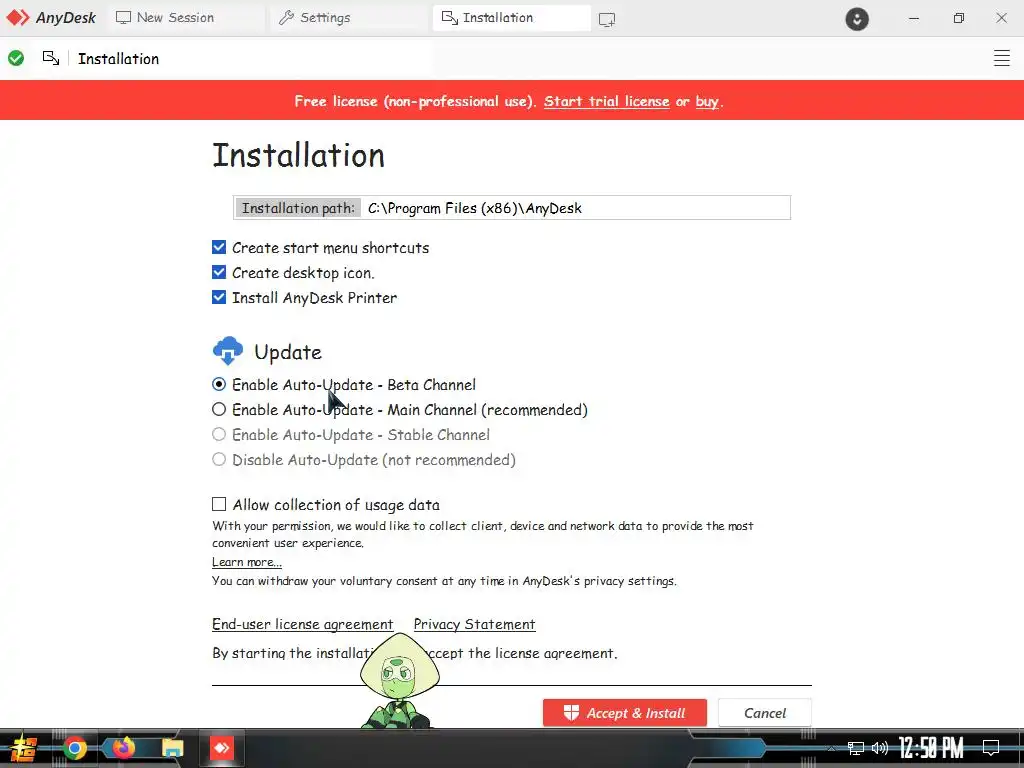Open the Windows Start button on taskbar
The width and height of the screenshot is (1024, 768).
(24, 748)
